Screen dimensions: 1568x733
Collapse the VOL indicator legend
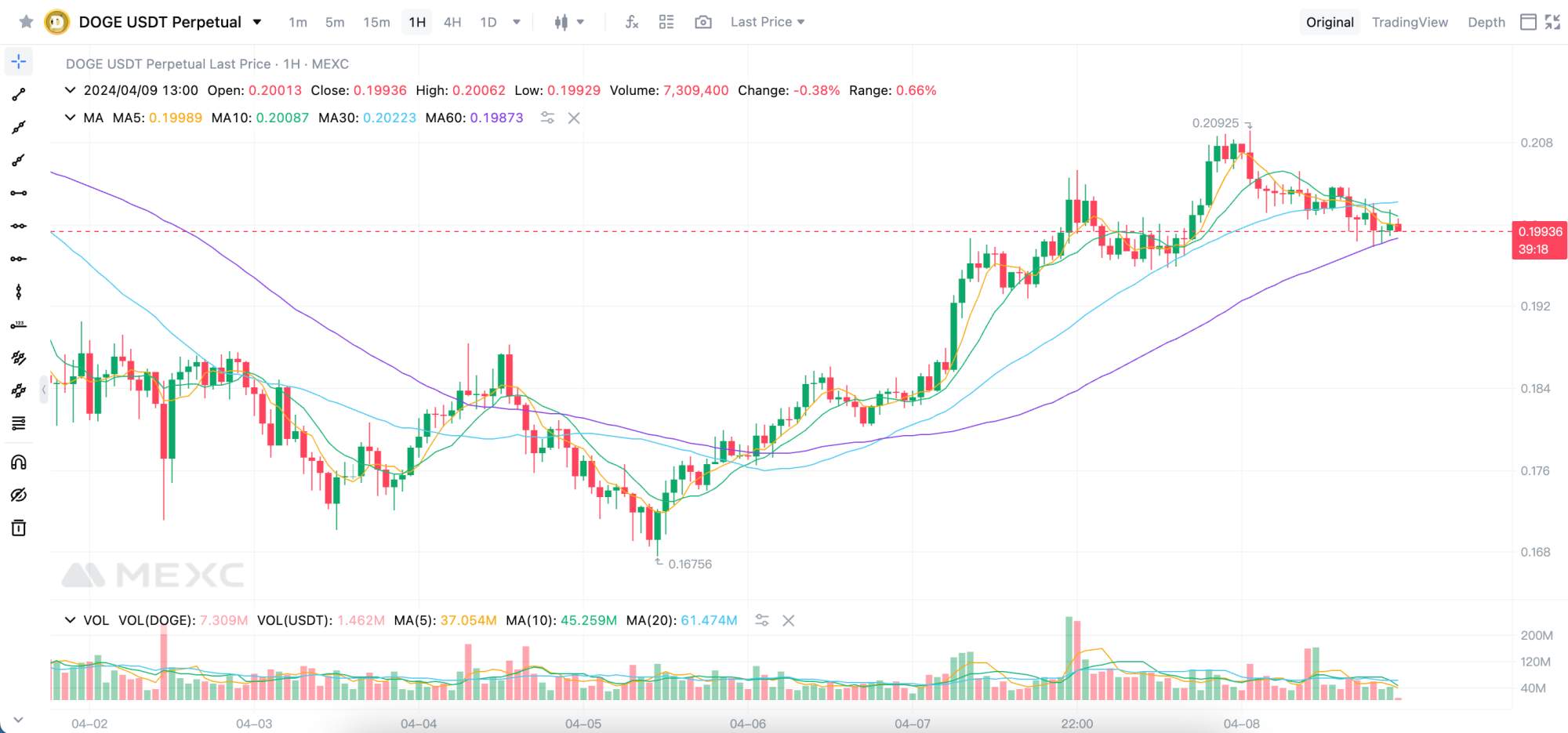click(70, 620)
